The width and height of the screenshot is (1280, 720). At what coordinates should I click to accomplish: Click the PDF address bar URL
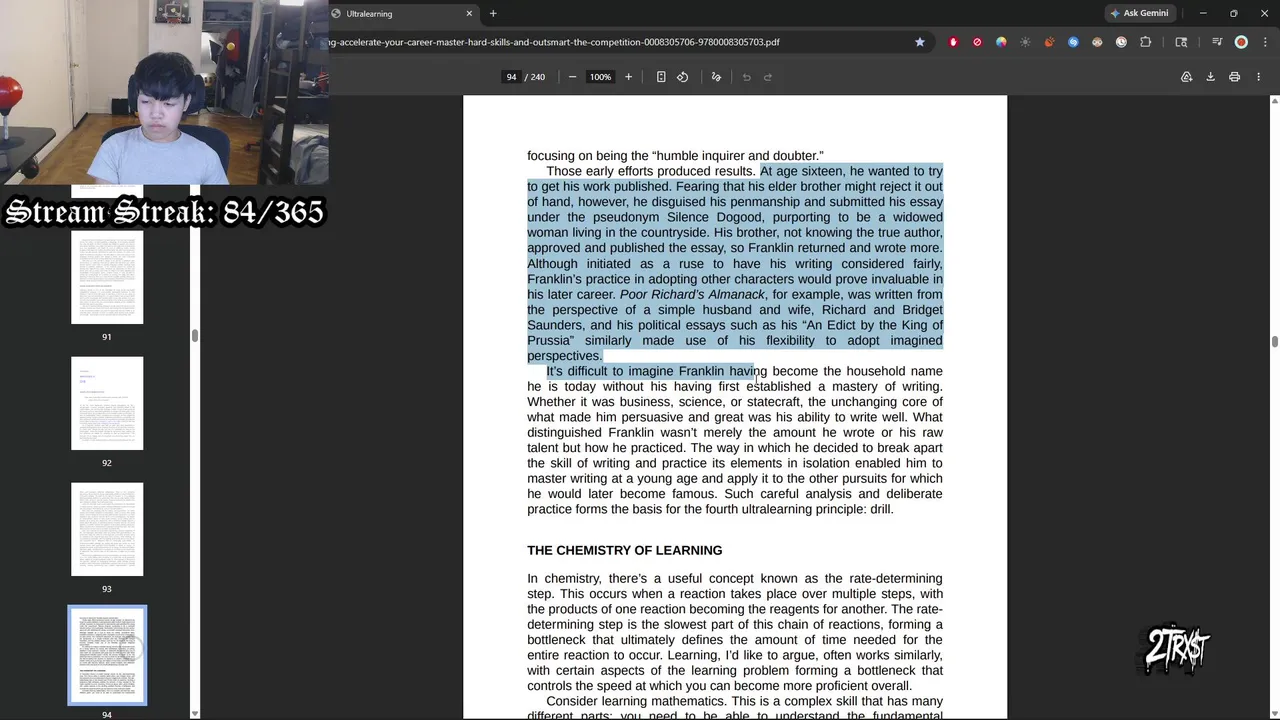tap(555, 42)
